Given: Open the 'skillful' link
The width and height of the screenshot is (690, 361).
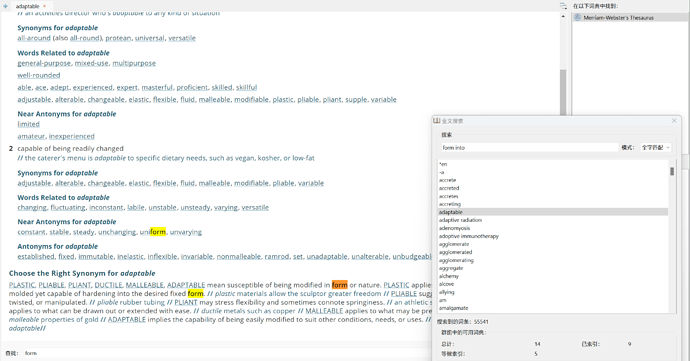Looking at the screenshot, I should coord(246,87).
